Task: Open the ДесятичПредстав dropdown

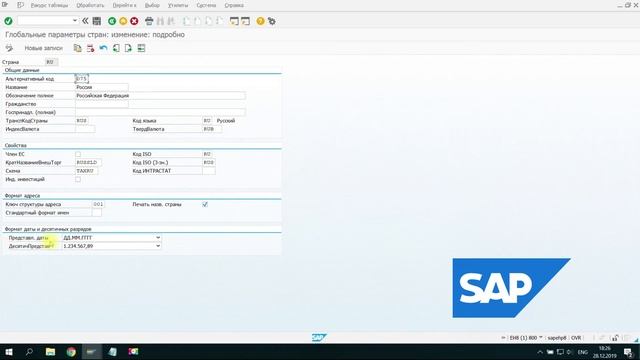Action: point(158,246)
